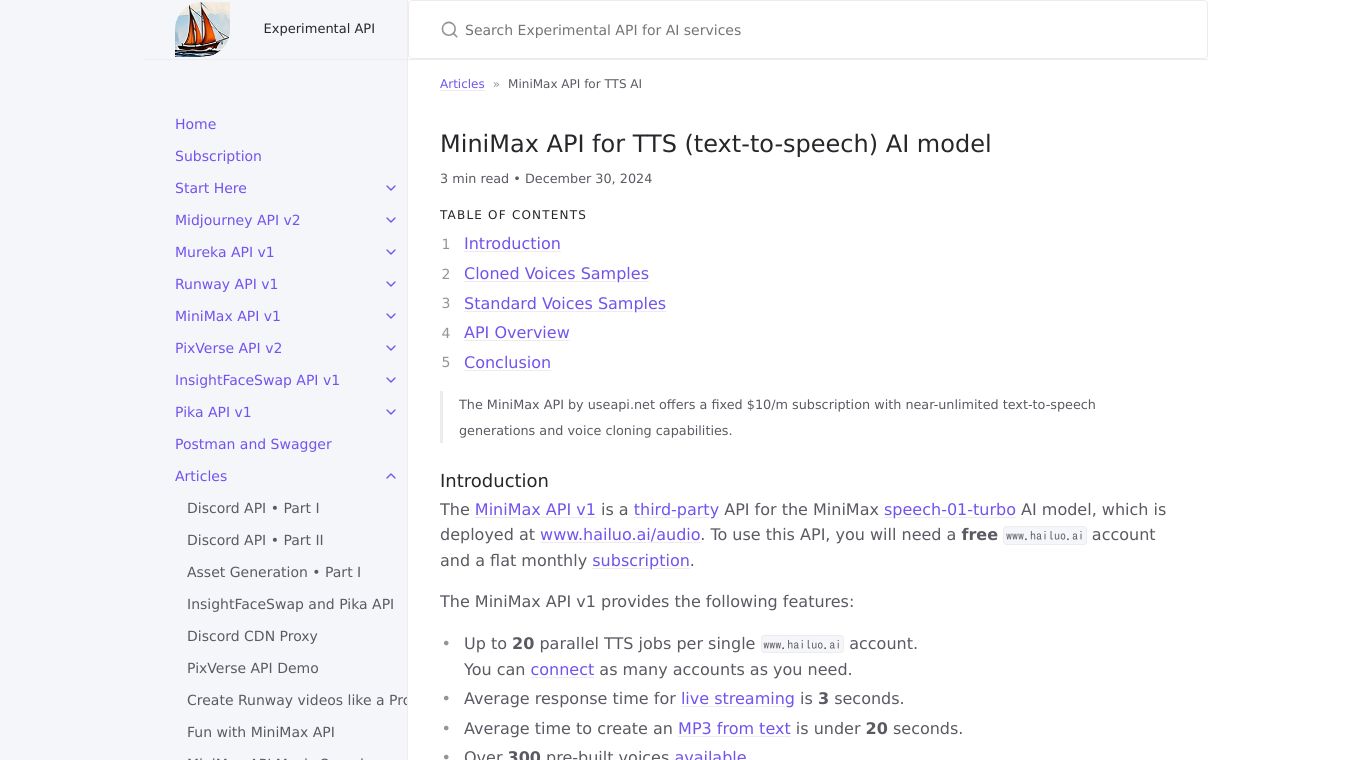Expand the Start Here section

391,188
